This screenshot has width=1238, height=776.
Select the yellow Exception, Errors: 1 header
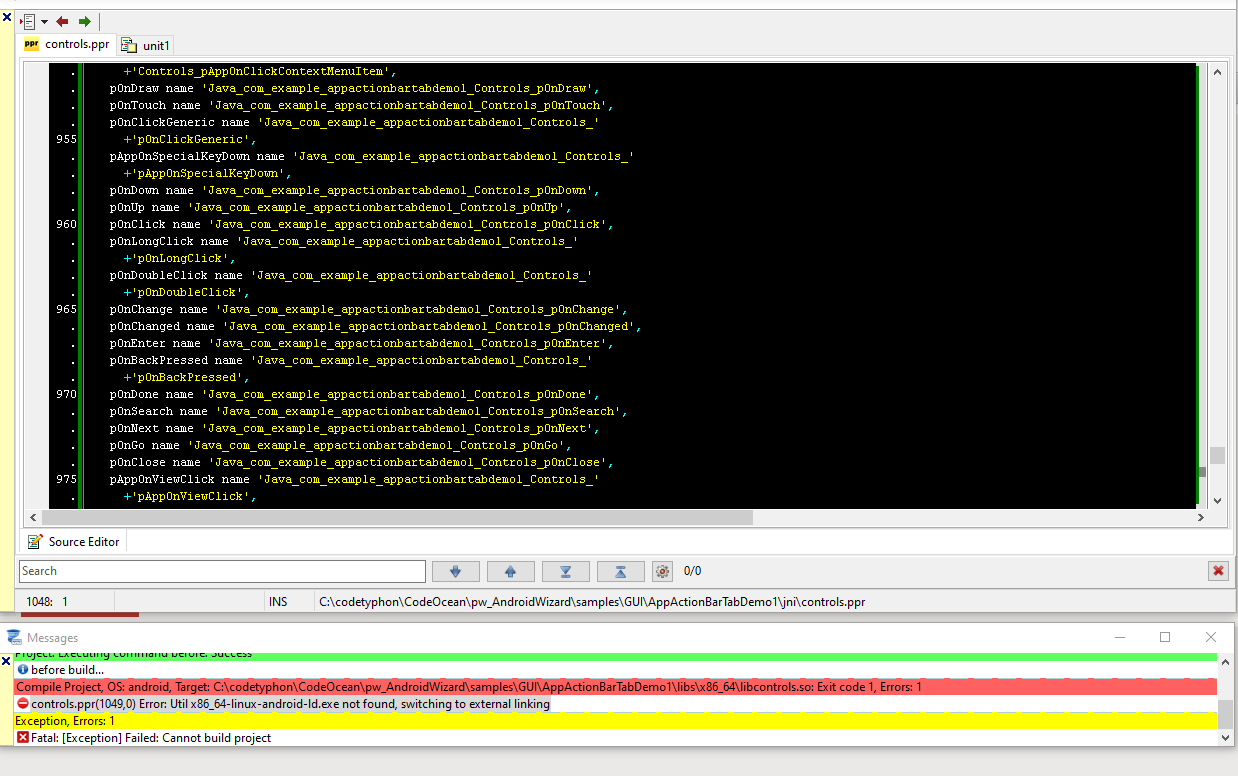(616, 721)
